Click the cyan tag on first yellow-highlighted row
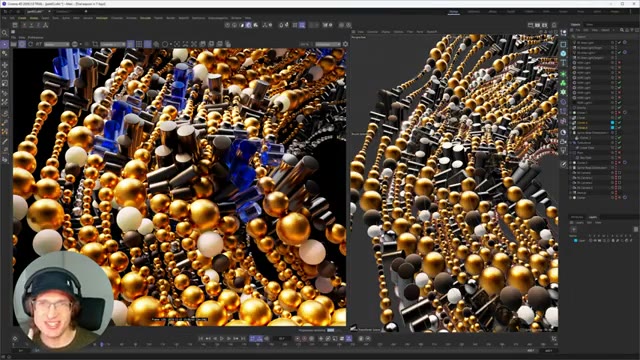The image size is (640, 360). (612, 122)
